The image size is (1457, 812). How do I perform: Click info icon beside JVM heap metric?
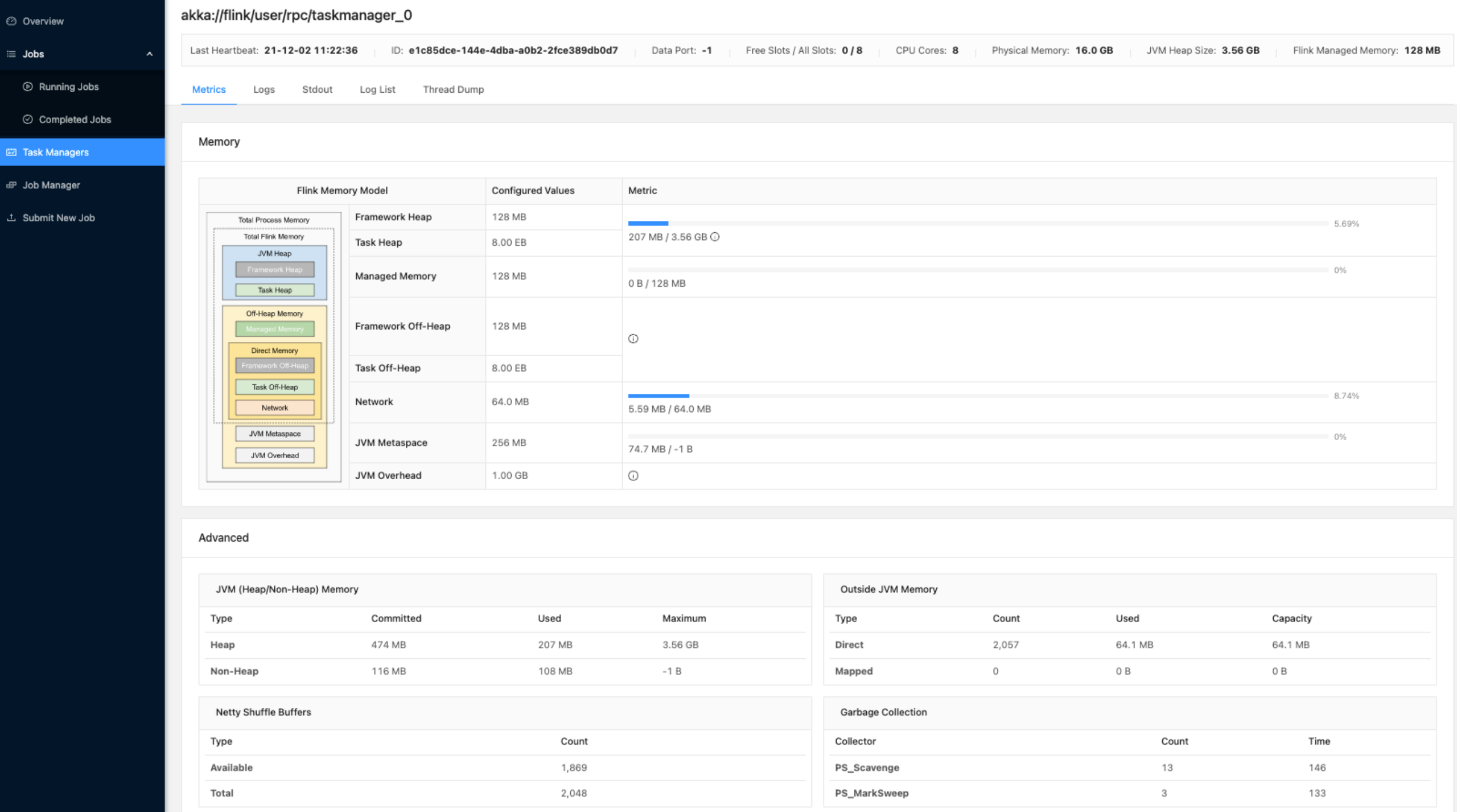(715, 237)
